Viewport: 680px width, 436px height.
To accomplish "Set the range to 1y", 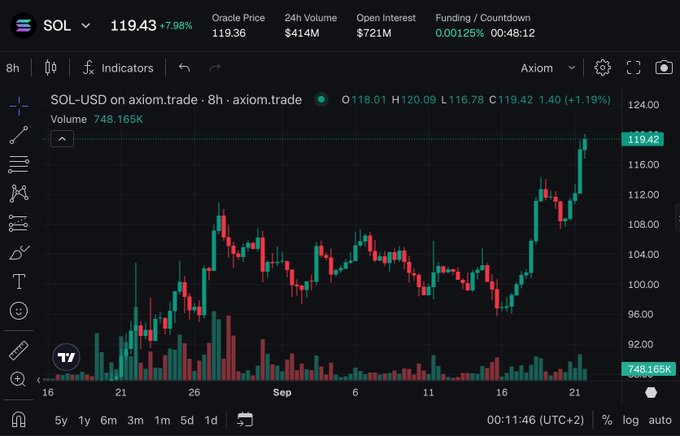I will pos(84,420).
